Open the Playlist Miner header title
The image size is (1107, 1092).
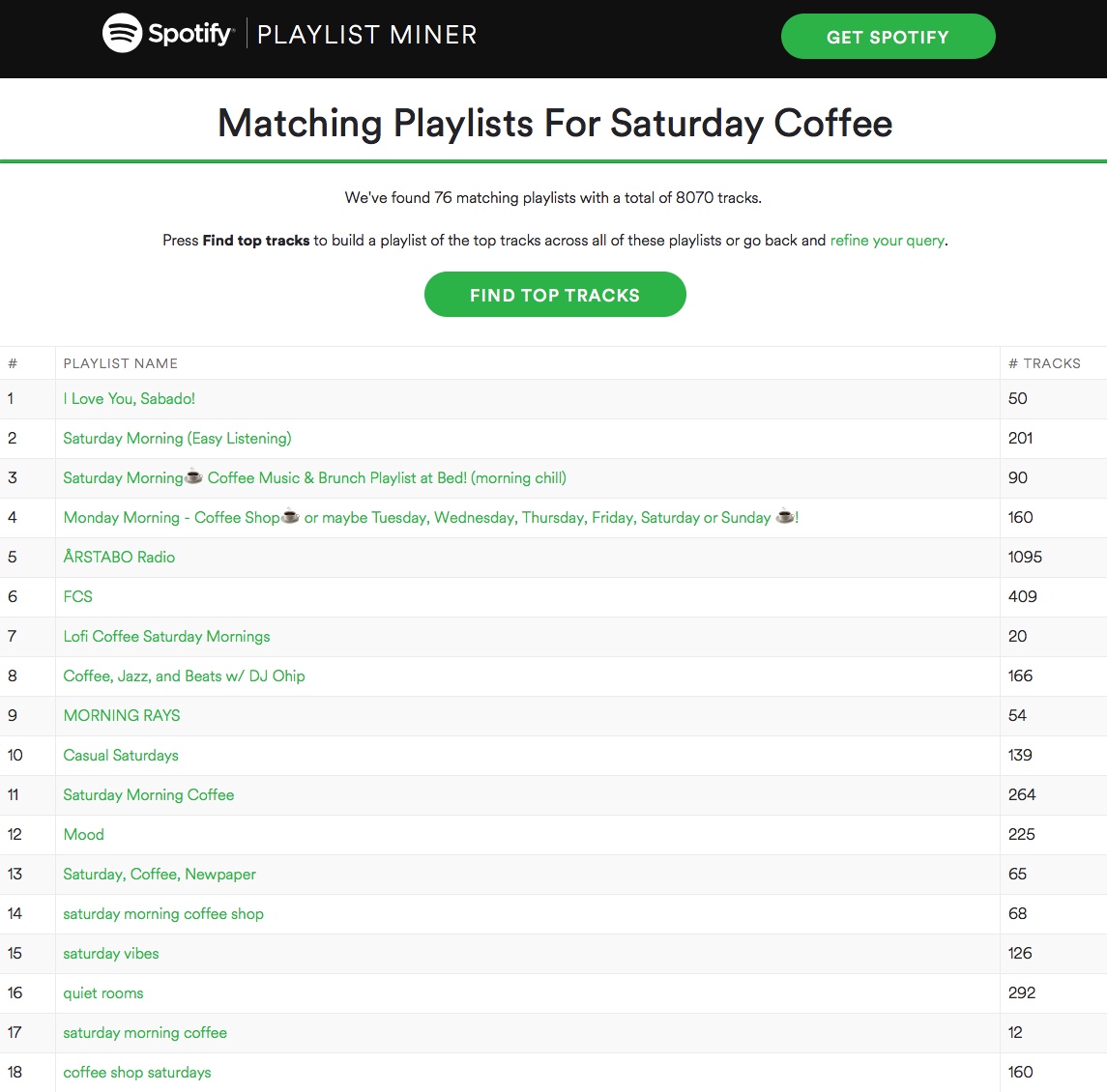coord(367,35)
